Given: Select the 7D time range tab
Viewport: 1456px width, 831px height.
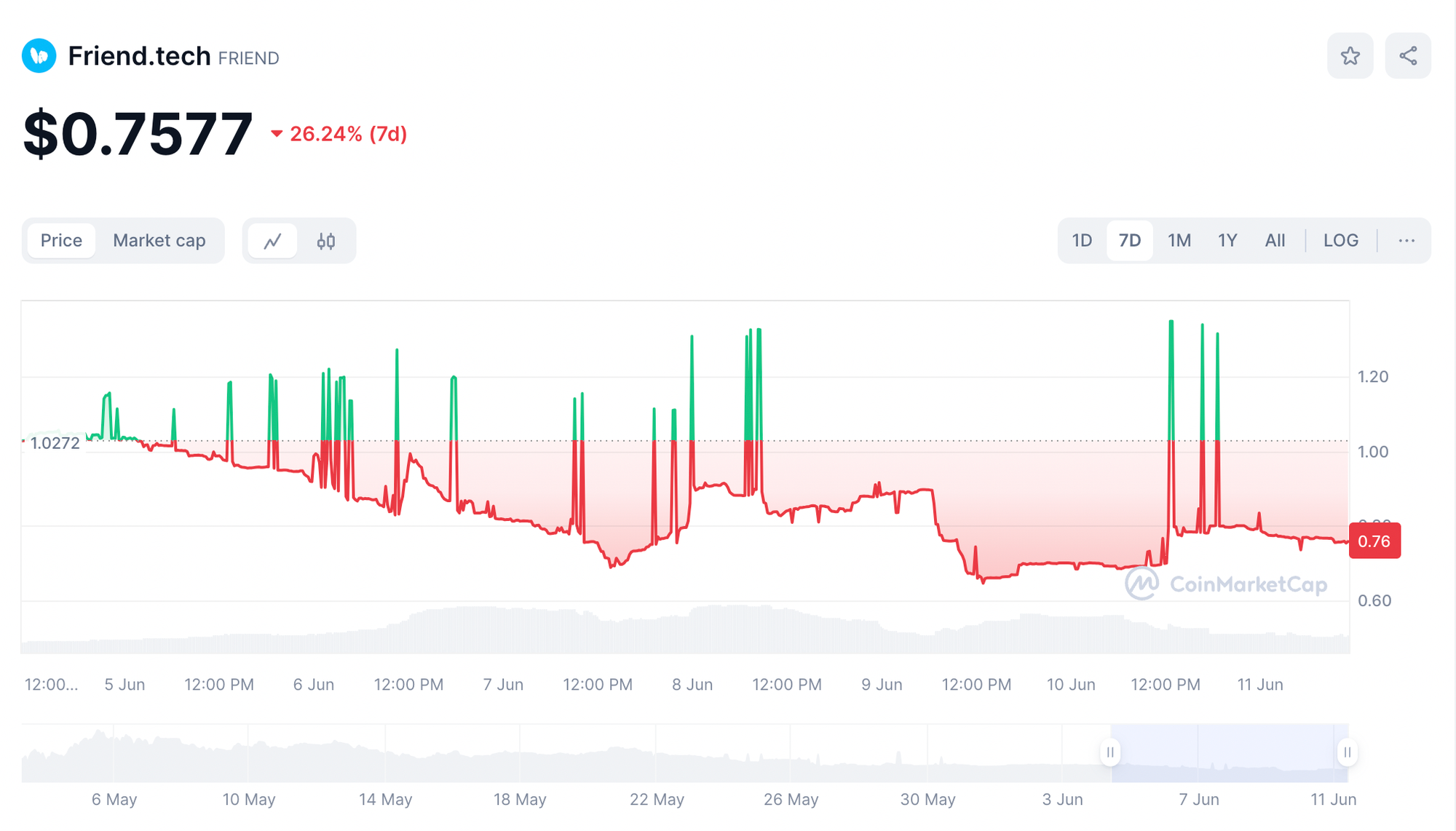Looking at the screenshot, I should 1129,241.
